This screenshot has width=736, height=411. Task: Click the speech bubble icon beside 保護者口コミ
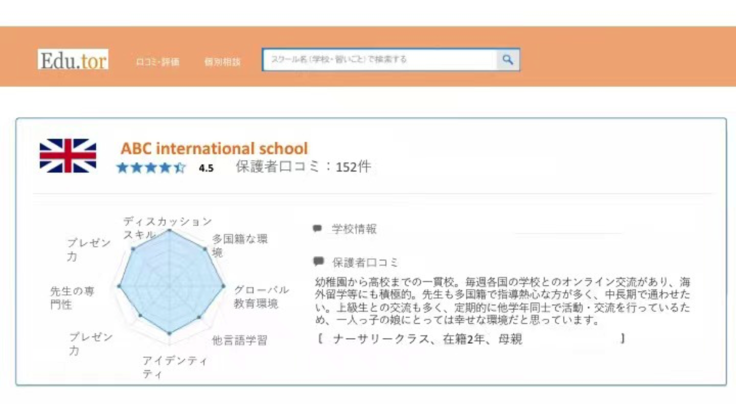(x=318, y=261)
